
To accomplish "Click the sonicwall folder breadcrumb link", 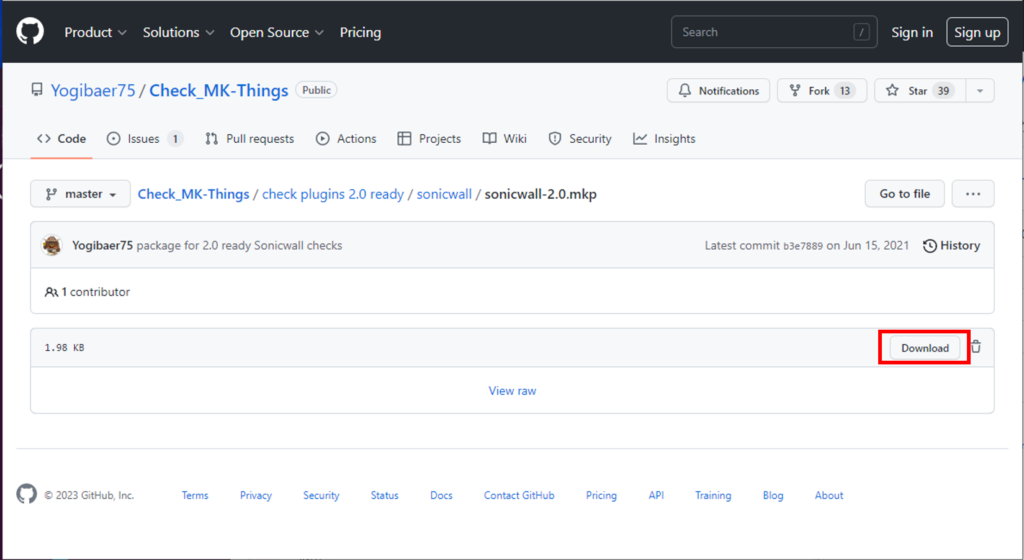I will tap(444, 194).
